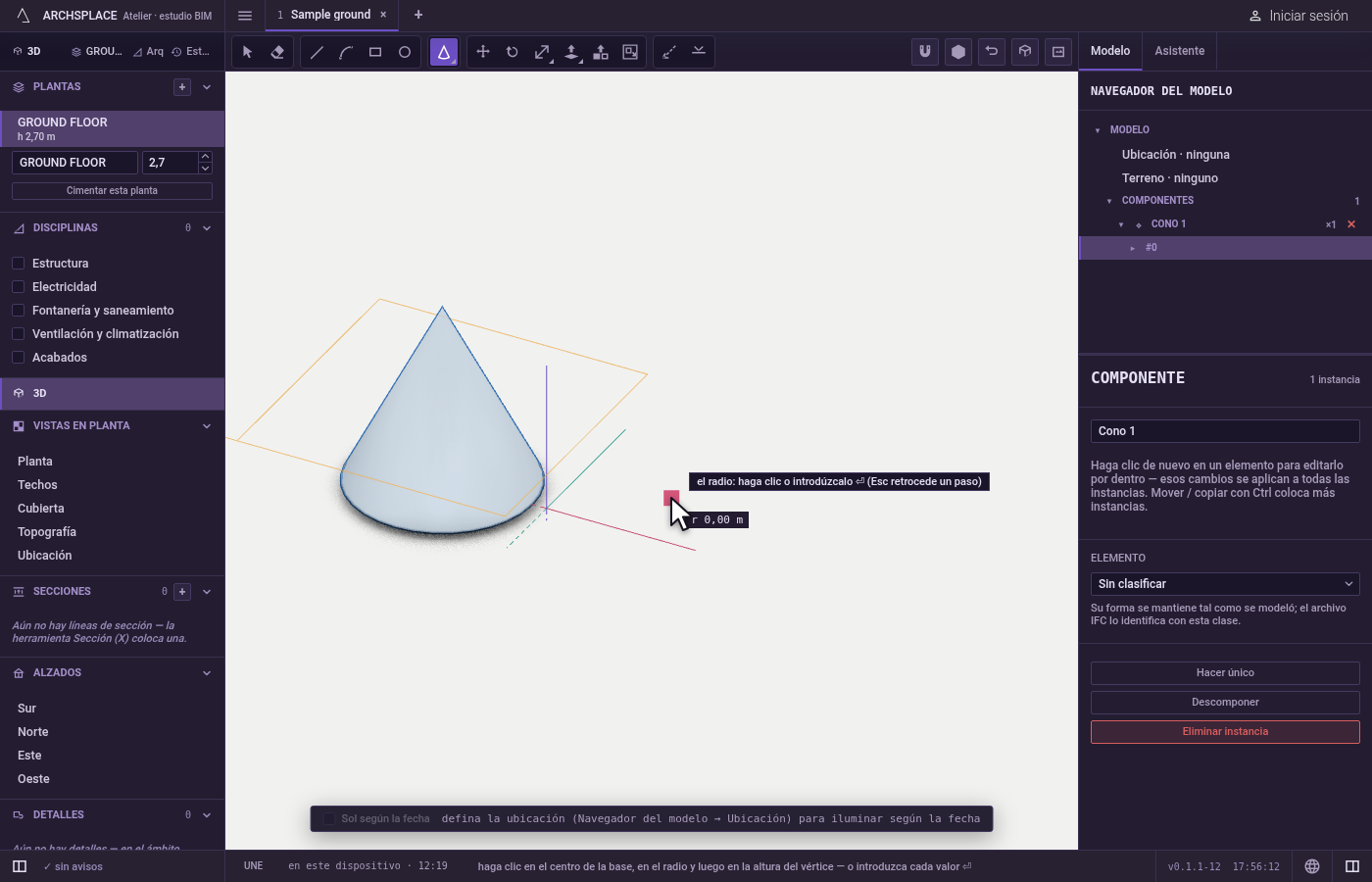Image resolution: width=1372 pixels, height=882 pixels.
Task: Toggle the magnet snapping icon
Action: pyautogui.click(x=925, y=52)
